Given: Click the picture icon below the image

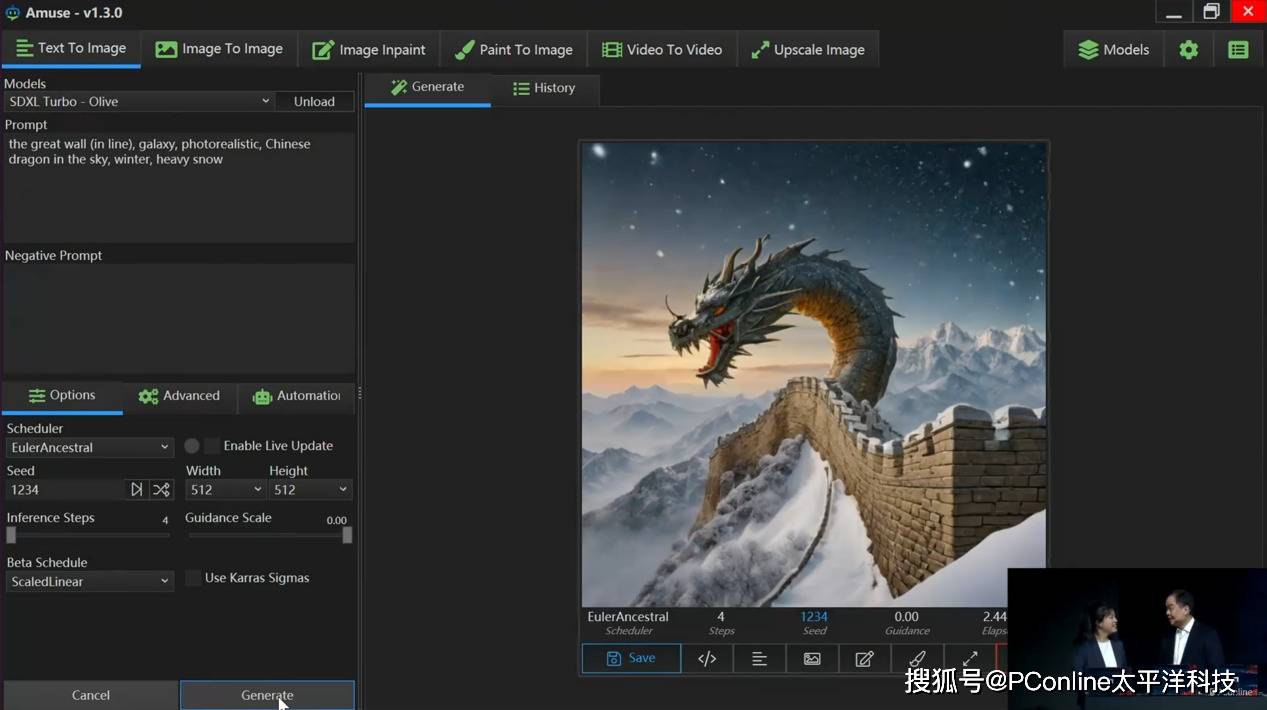Looking at the screenshot, I should (x=812, y=658).
